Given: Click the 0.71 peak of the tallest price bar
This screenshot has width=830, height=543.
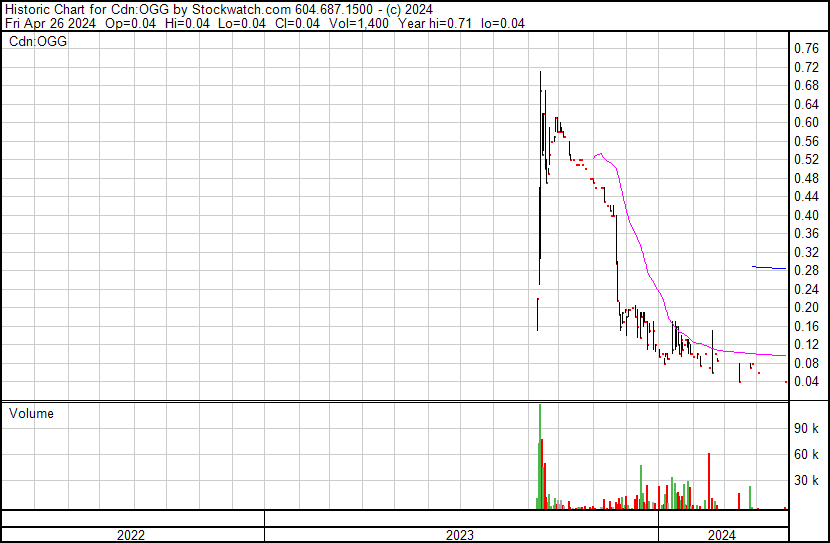Looking at the screenshot, I should 540,73.
